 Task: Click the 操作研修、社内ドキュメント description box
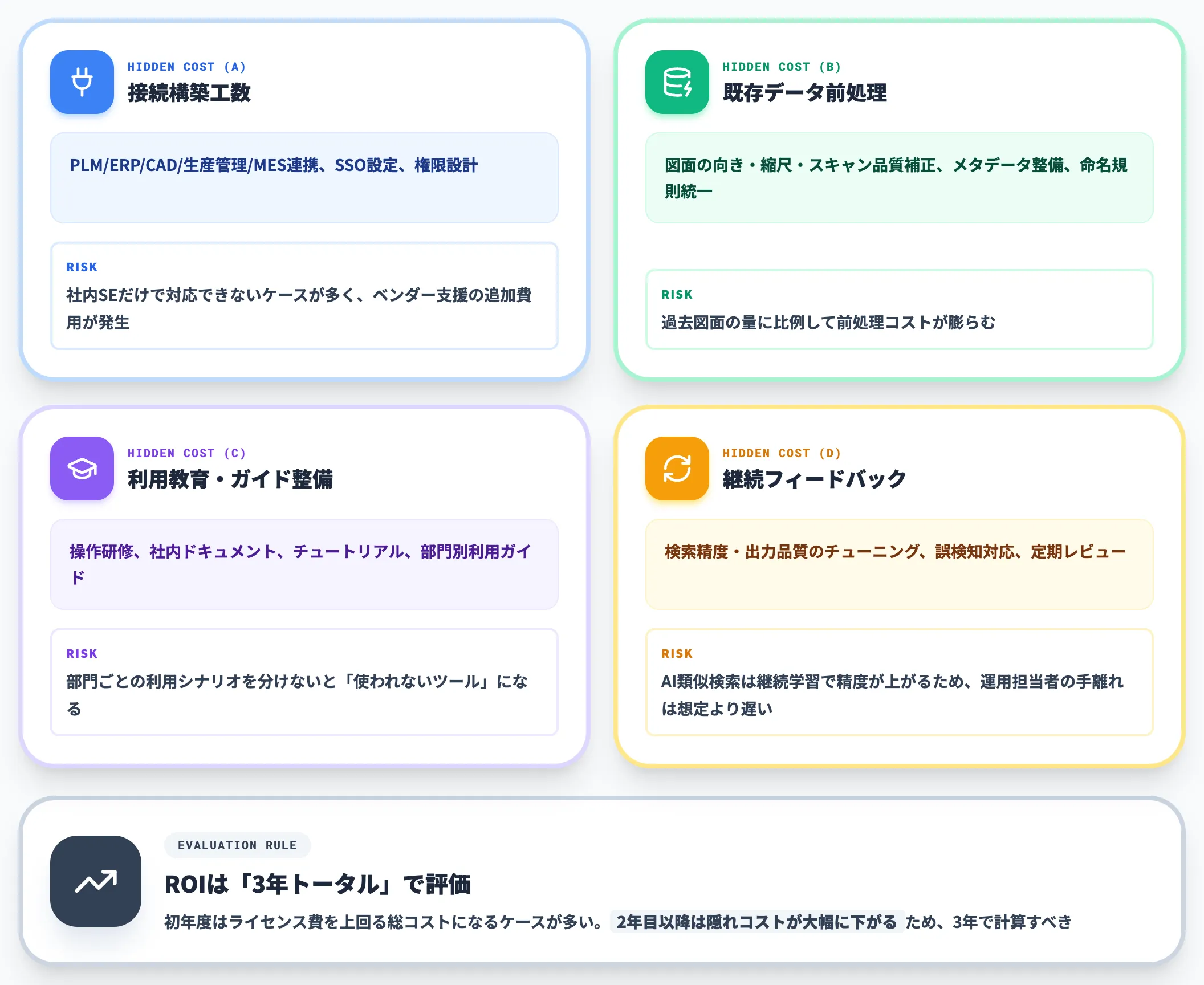304,564
